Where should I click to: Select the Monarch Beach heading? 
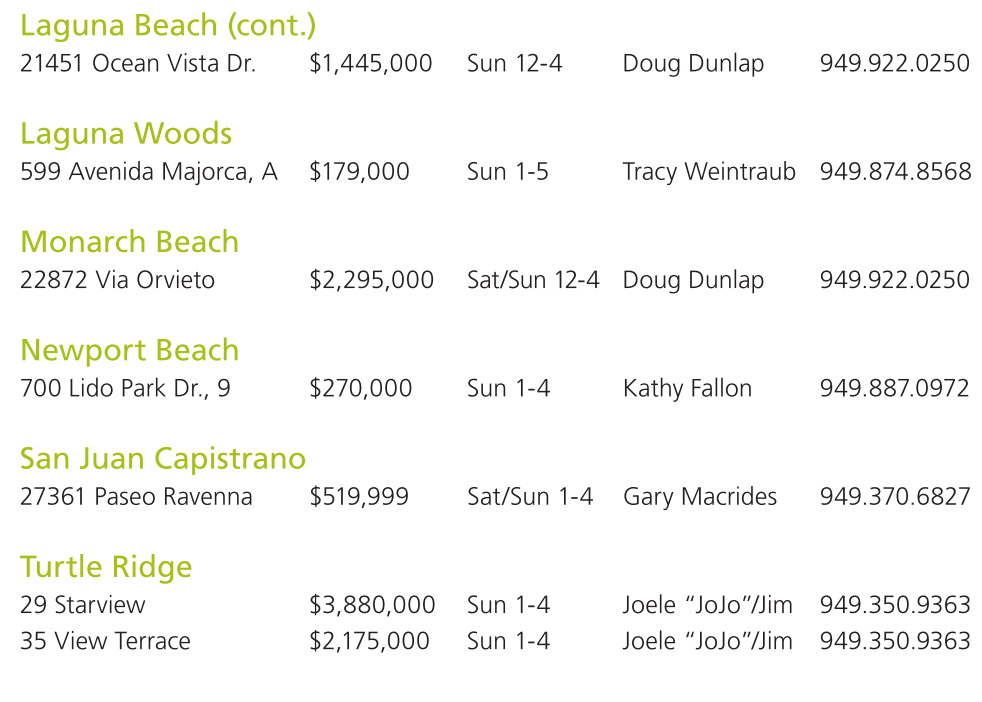[130, 242]
